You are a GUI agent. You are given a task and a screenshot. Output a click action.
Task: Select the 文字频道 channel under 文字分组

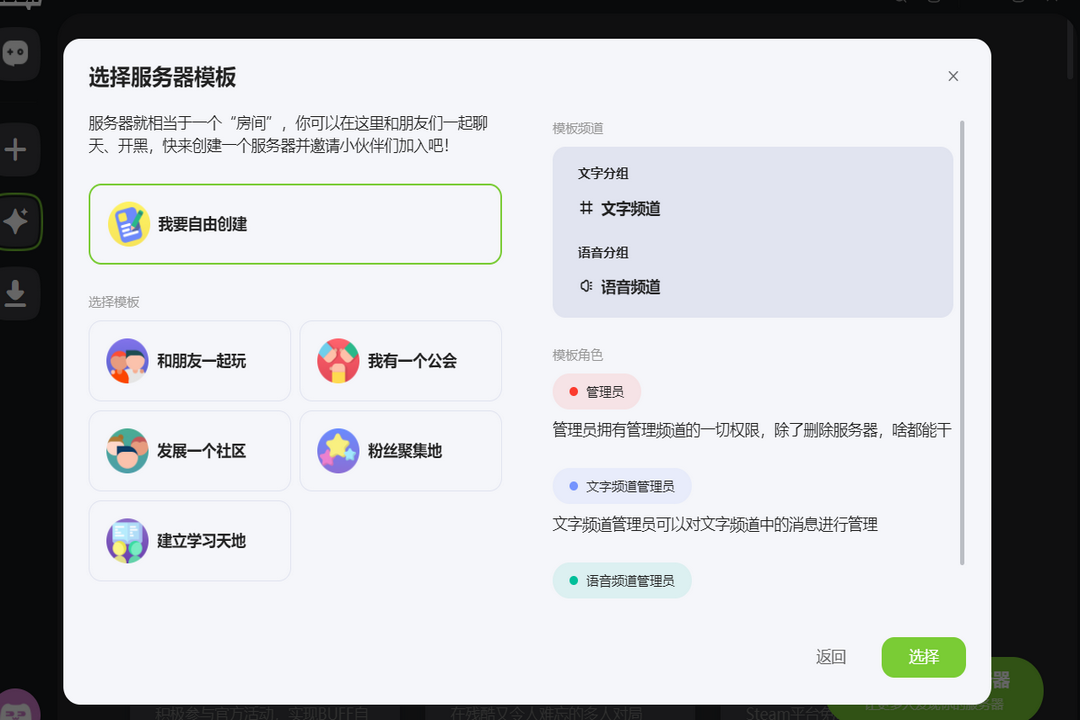[620, 209]
